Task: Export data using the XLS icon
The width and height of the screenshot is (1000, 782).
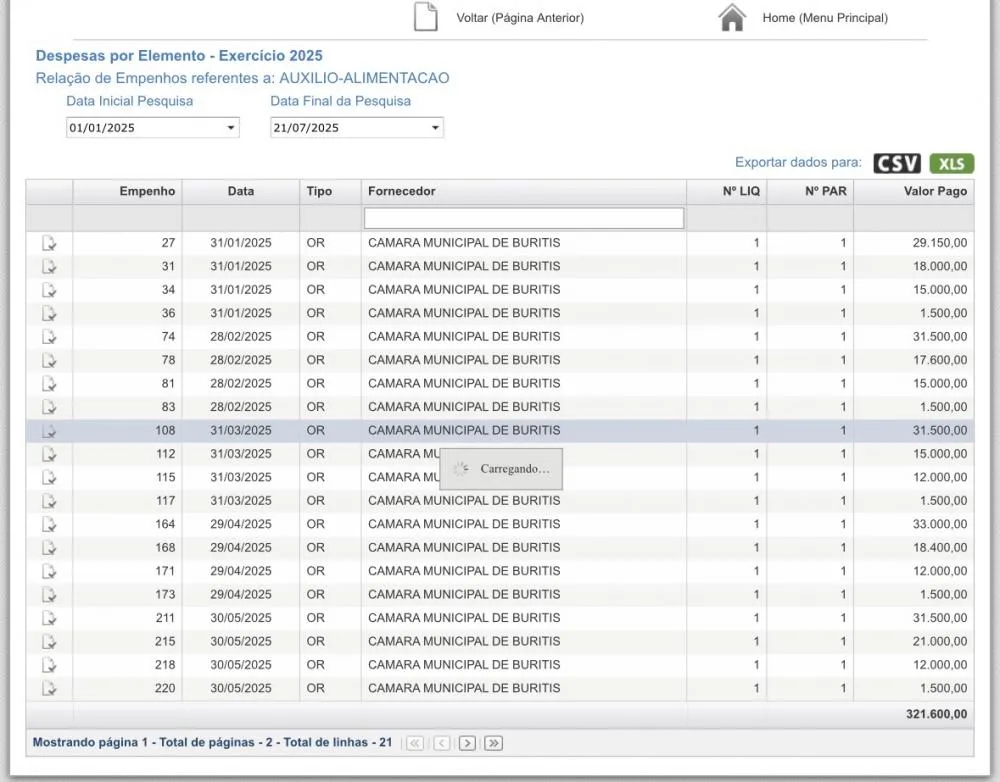Action: pyautogui.click(x=952, y=163)
